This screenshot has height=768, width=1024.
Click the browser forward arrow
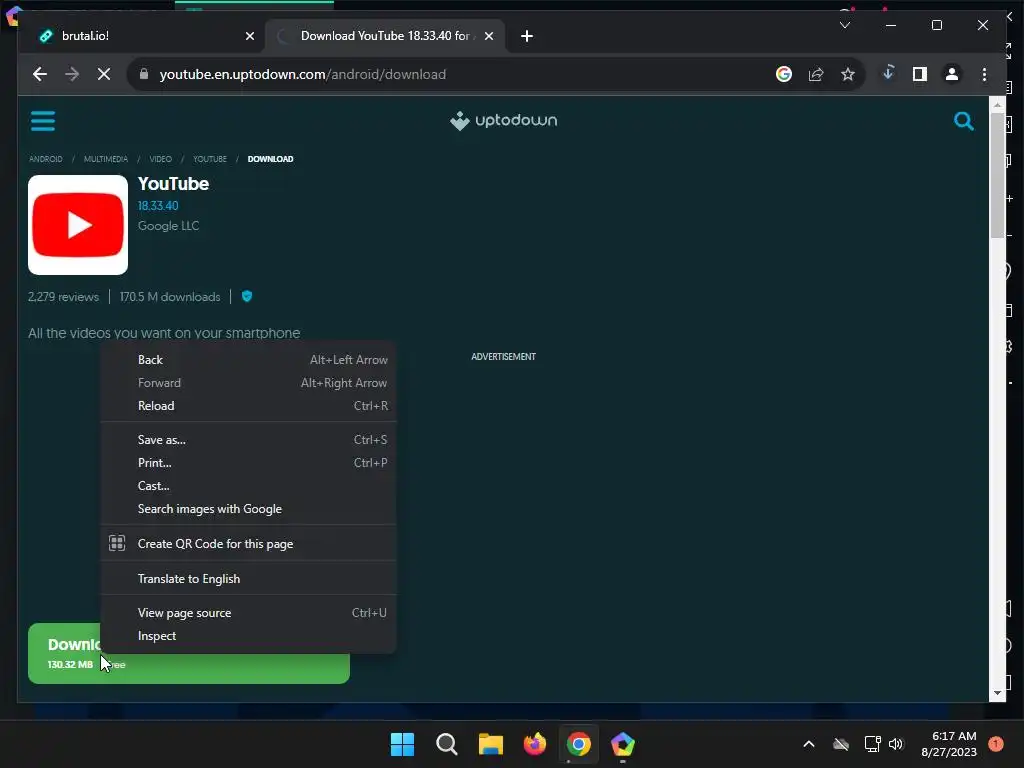[x=72, y=74]
